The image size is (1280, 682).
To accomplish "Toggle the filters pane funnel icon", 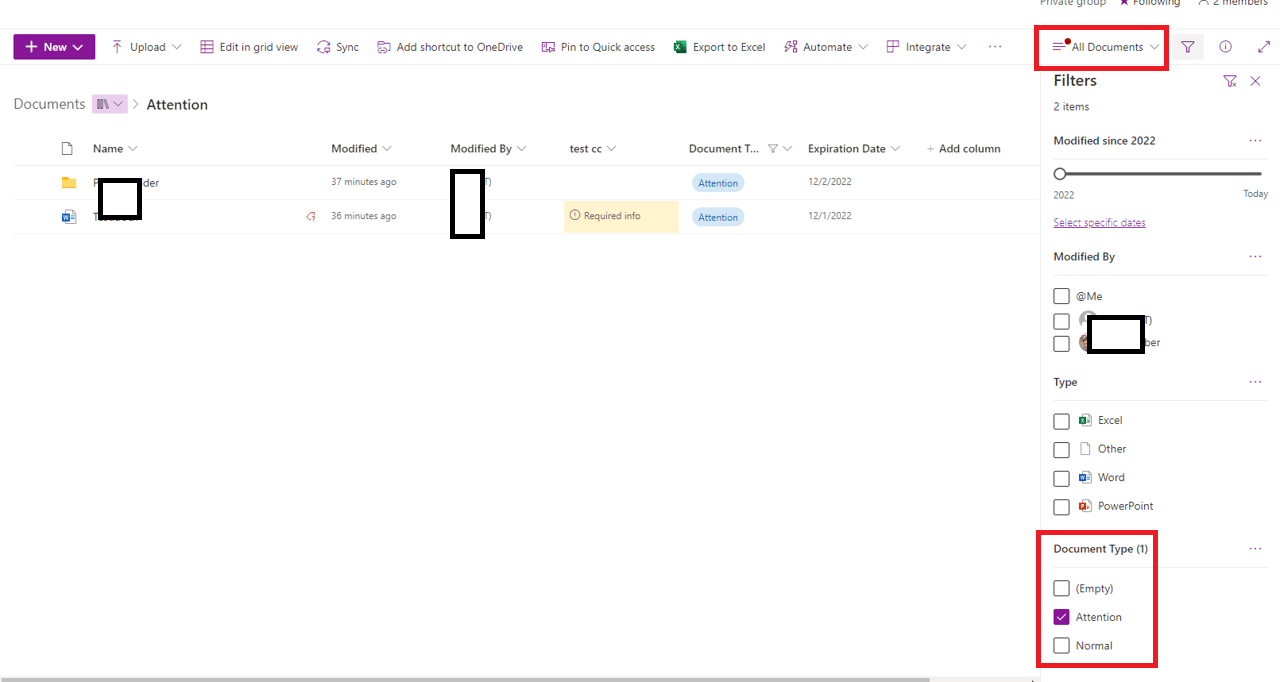I will (x=1188, y=47).
